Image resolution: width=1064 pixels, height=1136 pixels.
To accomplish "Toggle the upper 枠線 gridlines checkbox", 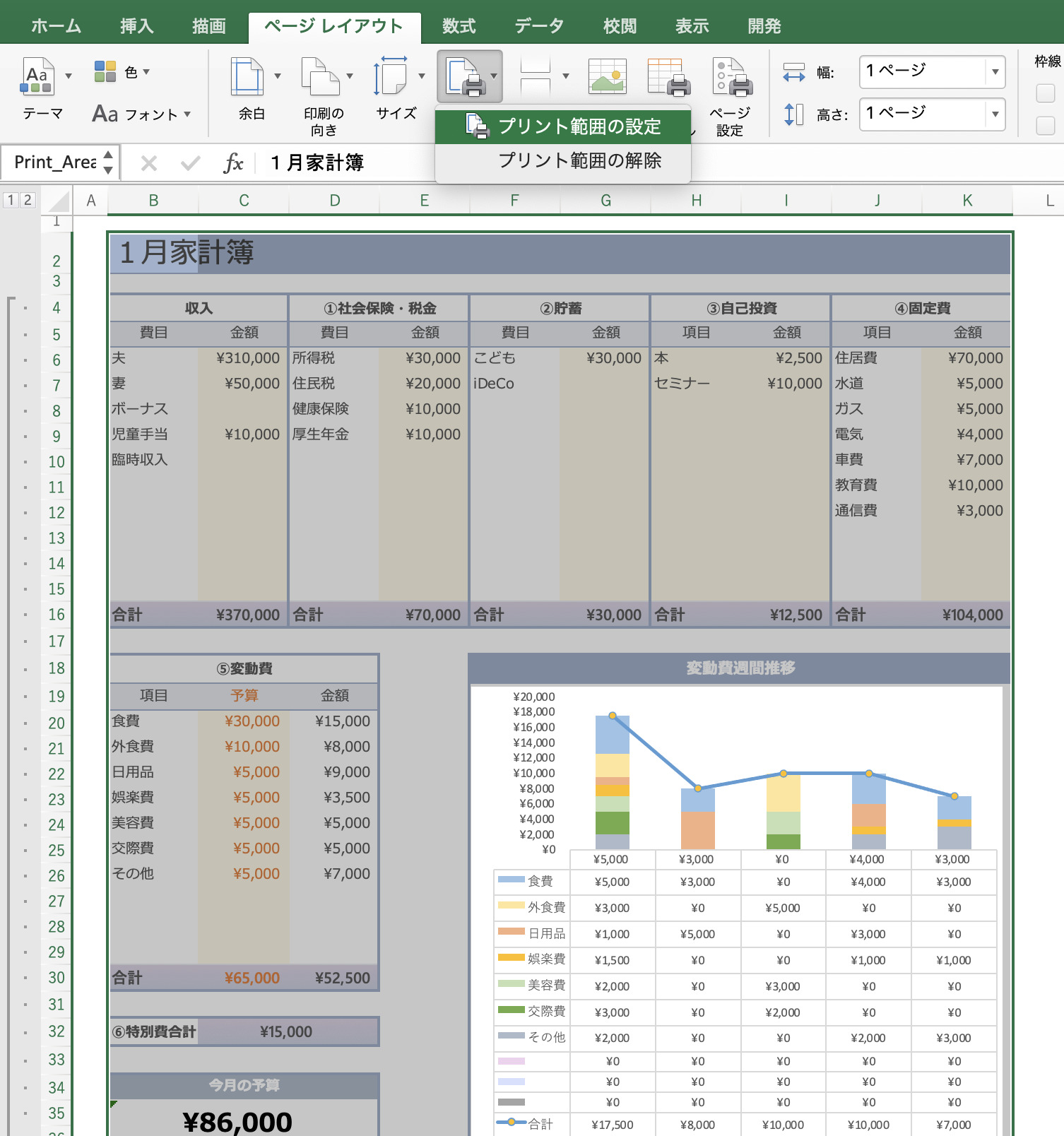I will (x=1045, y=93).
